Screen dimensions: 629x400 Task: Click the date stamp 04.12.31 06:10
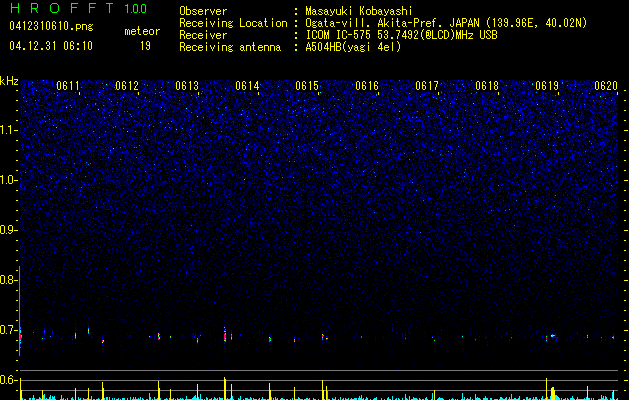coord(51,46)
